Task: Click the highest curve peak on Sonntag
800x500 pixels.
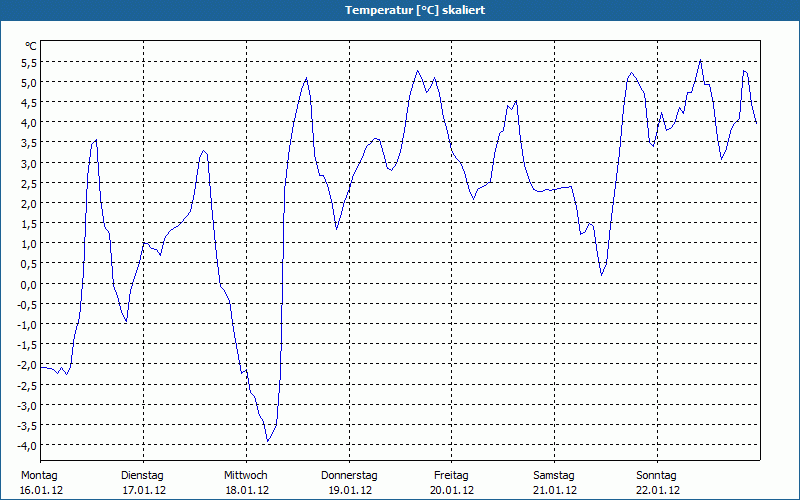Action: pyautogui.click(x=701, y=60)
